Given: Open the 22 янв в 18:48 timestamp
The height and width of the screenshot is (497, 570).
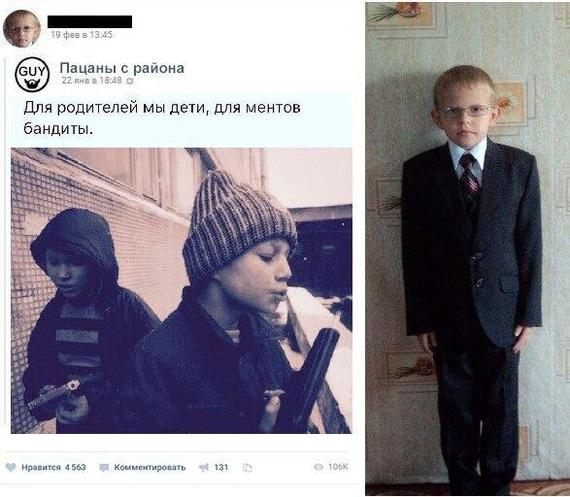Looking at the screenshot, I should 92,80.
